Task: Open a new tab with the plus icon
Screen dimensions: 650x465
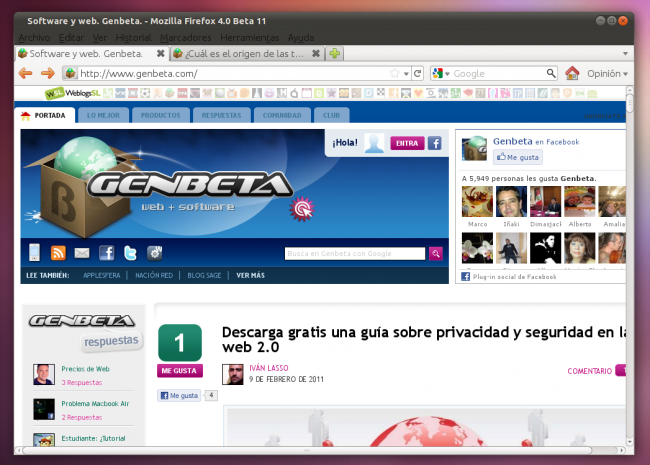Action: (335, 53)
